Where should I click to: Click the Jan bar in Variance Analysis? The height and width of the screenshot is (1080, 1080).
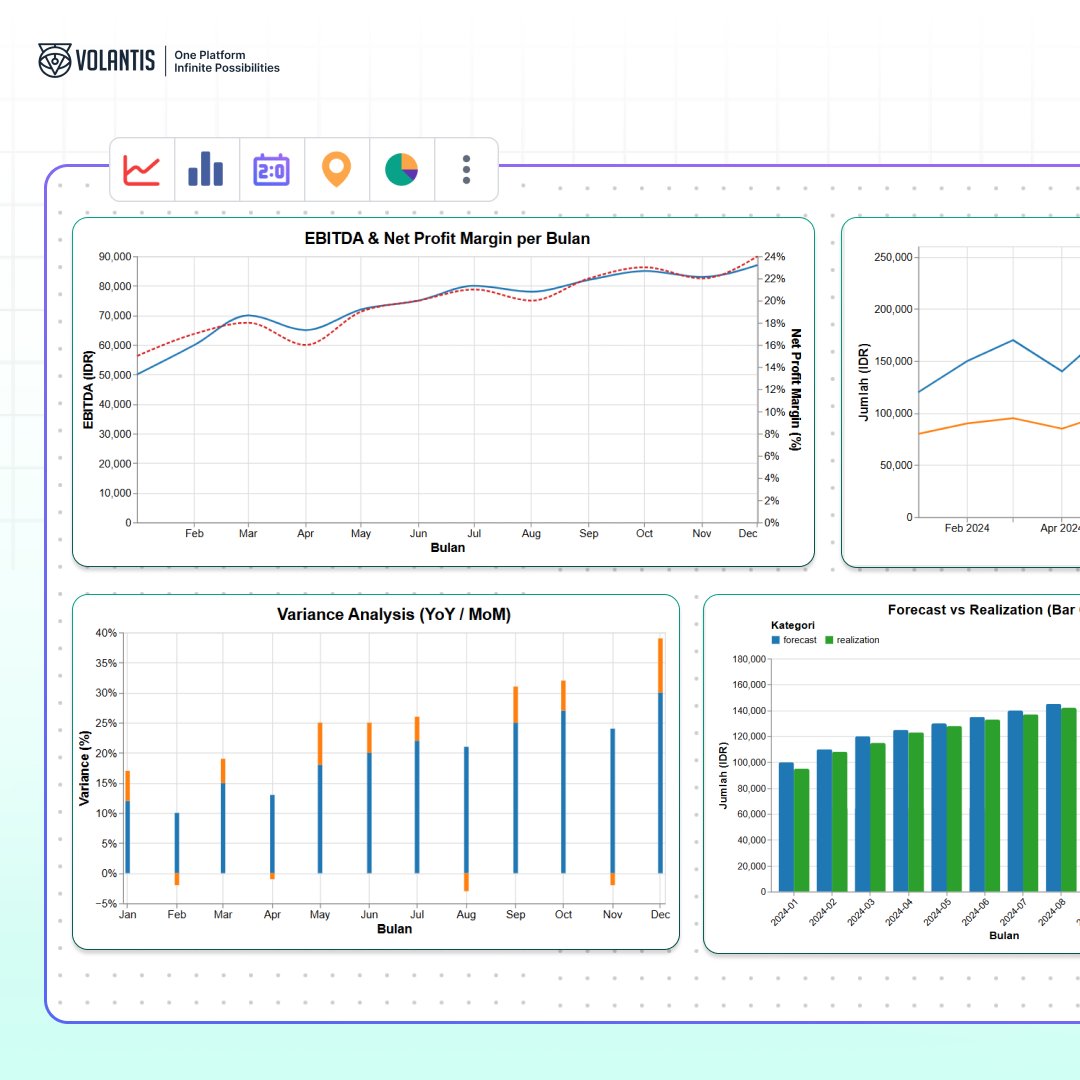click(127, 822)
